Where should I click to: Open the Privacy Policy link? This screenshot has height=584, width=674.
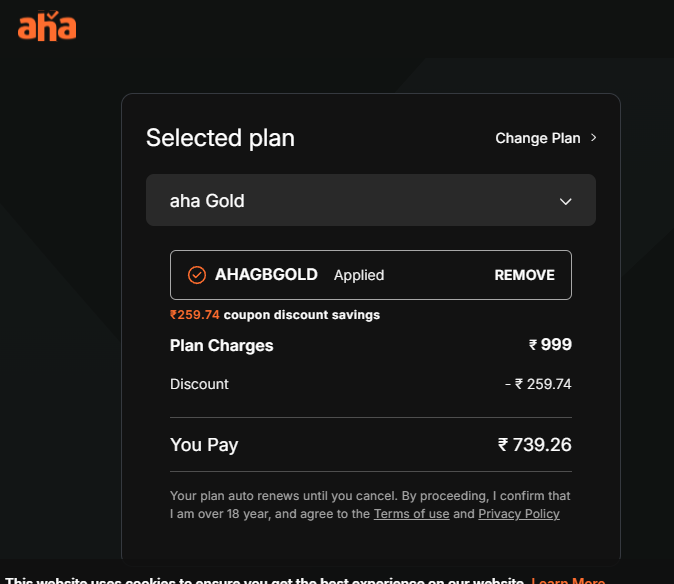click(x=518, y=514)
